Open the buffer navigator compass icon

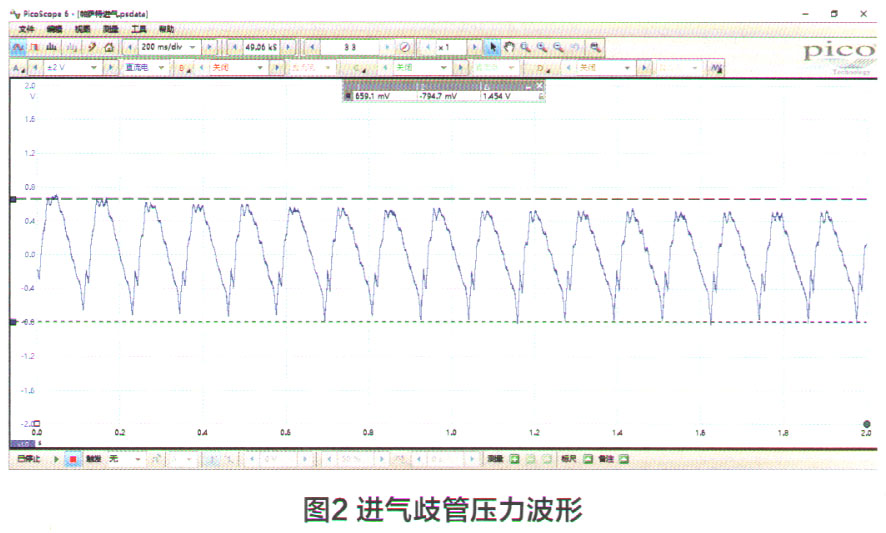405,47
